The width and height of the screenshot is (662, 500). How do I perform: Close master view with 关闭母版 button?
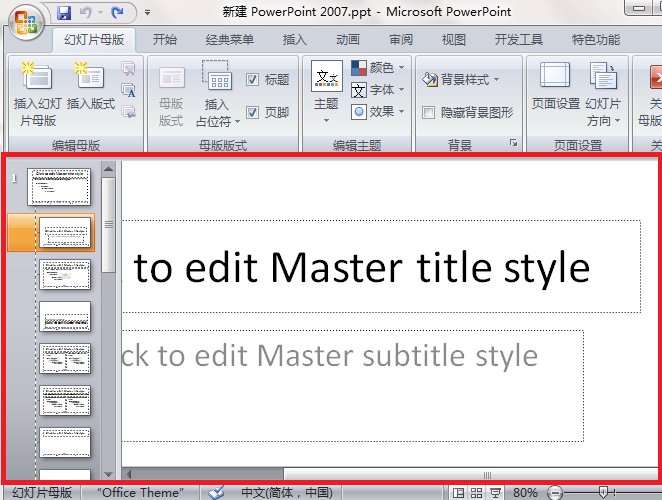click(650, 94)
